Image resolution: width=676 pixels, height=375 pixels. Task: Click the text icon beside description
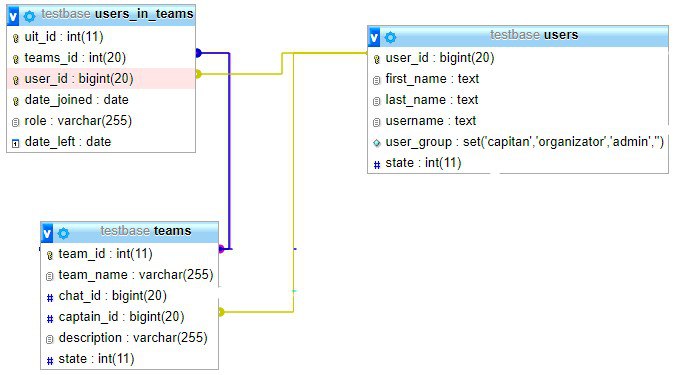pos(50,339)
